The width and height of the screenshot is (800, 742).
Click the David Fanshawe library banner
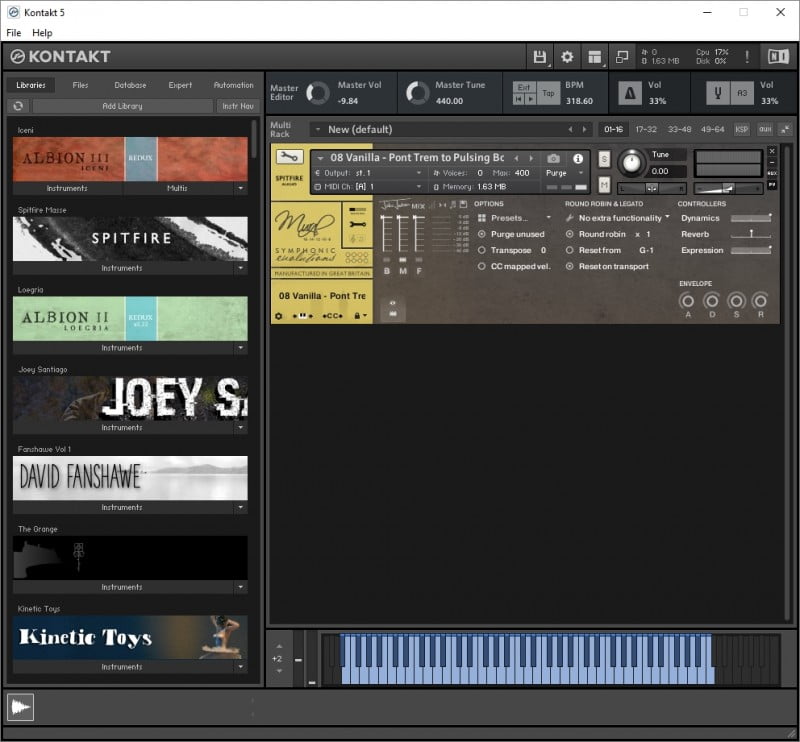coord(130,478)
